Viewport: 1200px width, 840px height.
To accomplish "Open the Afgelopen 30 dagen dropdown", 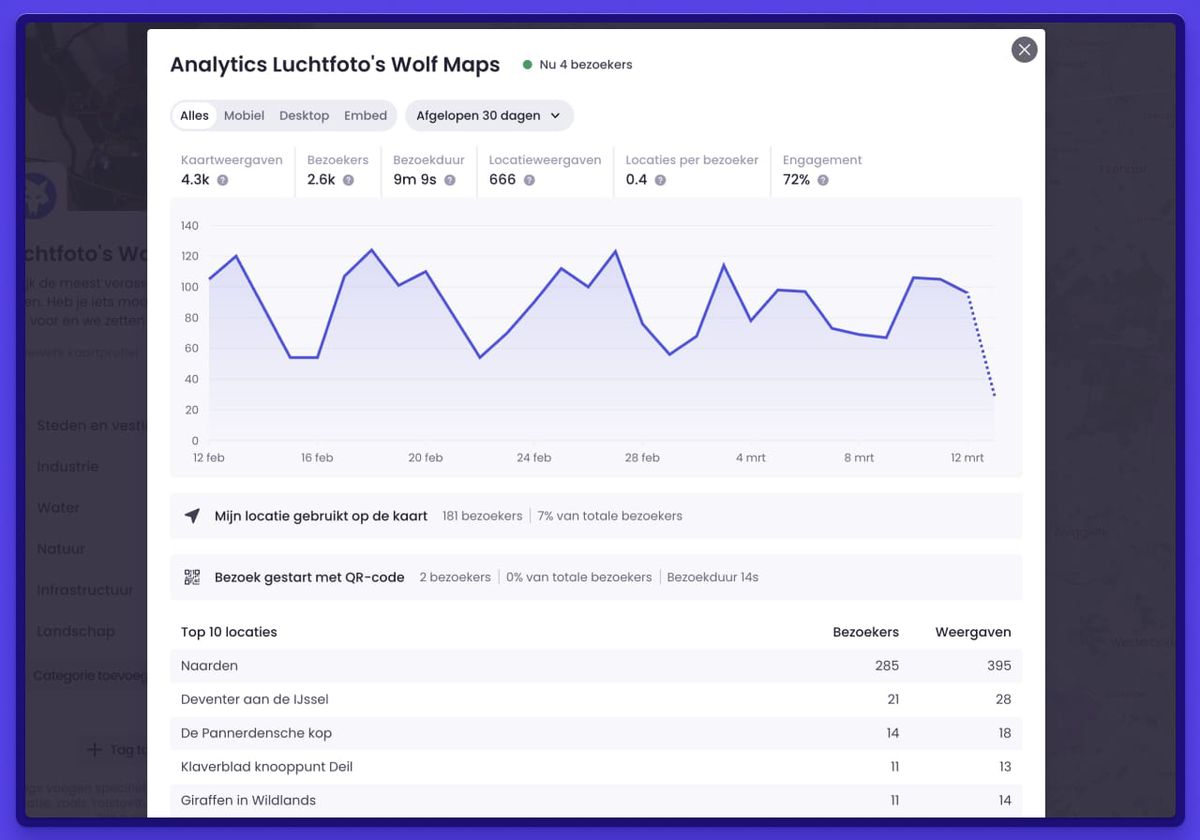I will [x=489, y=116].
